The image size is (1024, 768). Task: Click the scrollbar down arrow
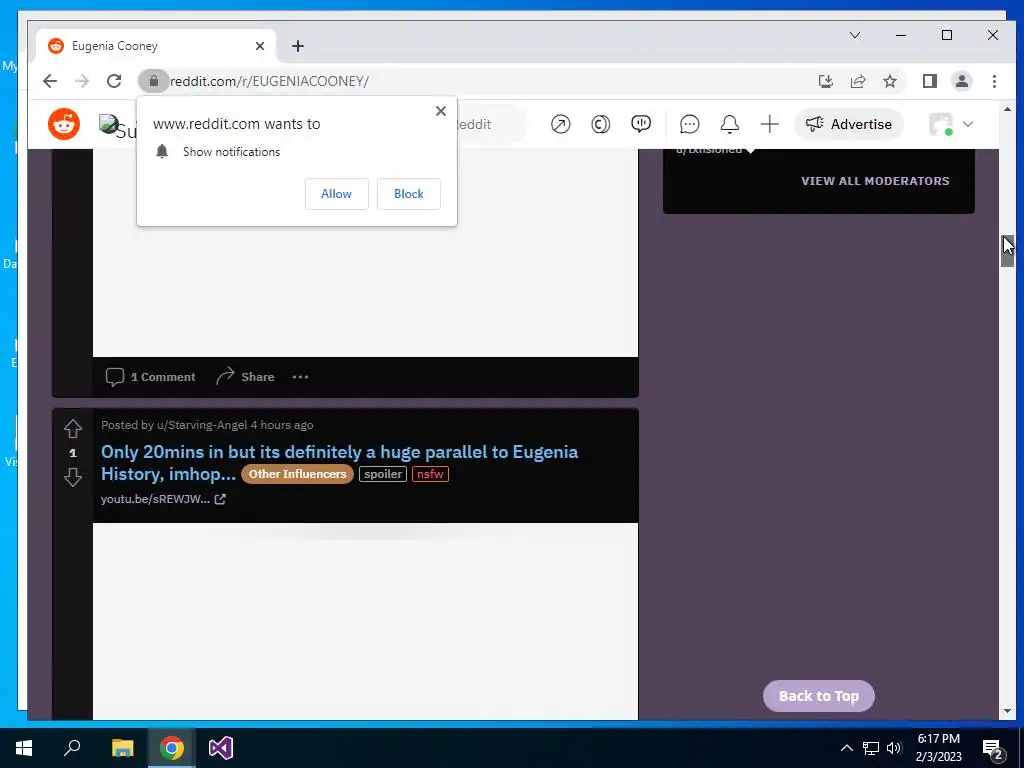point(1007,711)
